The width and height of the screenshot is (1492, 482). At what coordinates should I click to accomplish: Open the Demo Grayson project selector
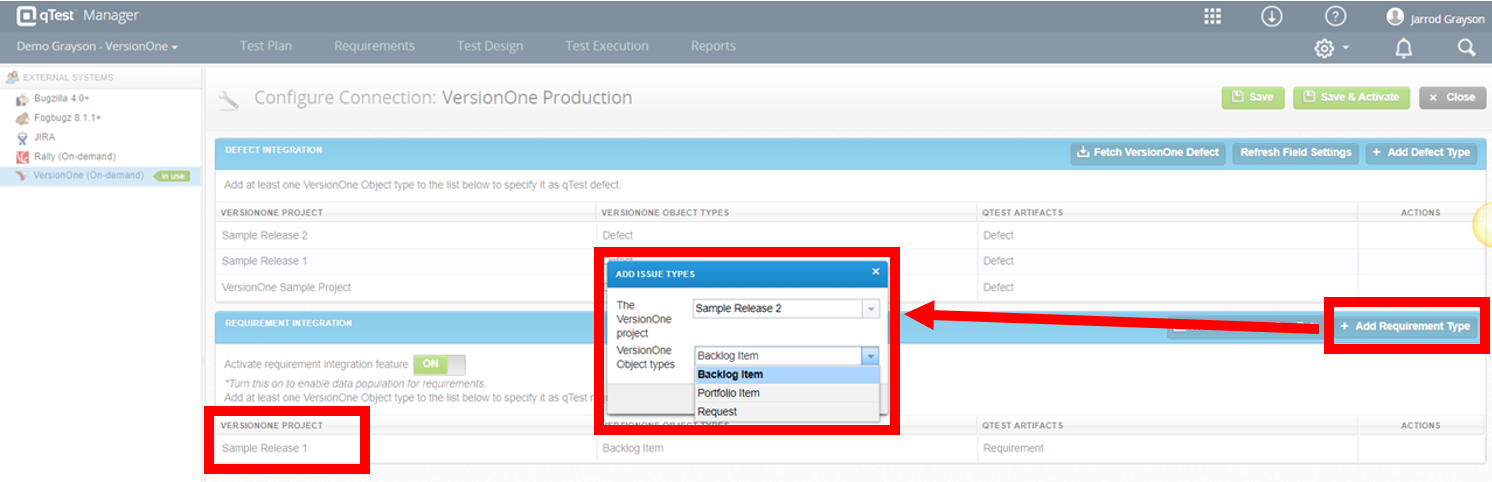(97, 46)
